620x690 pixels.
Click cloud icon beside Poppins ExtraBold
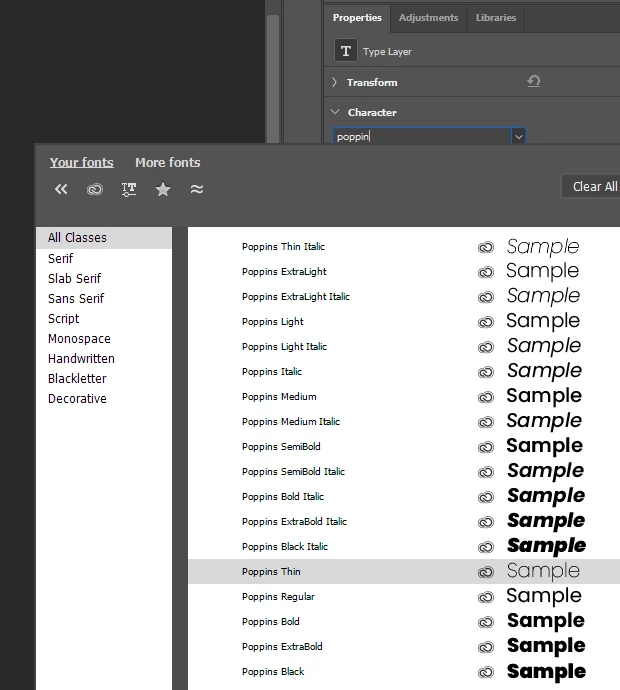tap(486, 647)
